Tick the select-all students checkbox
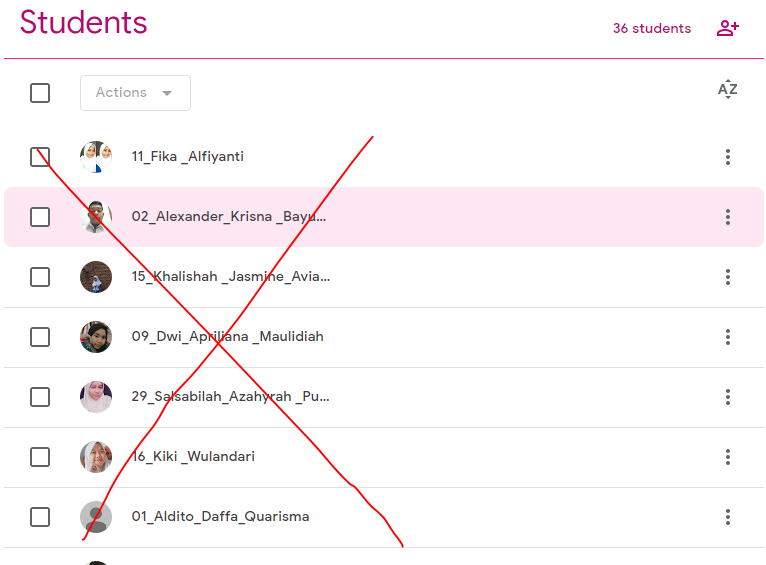The height and width of the screenshot is (565, 766). click(40, 93)
